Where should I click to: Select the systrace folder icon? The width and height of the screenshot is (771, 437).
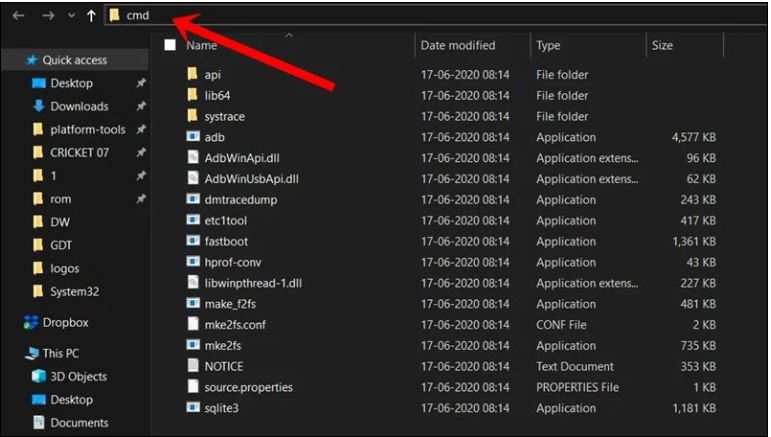[x=193, y=116]
